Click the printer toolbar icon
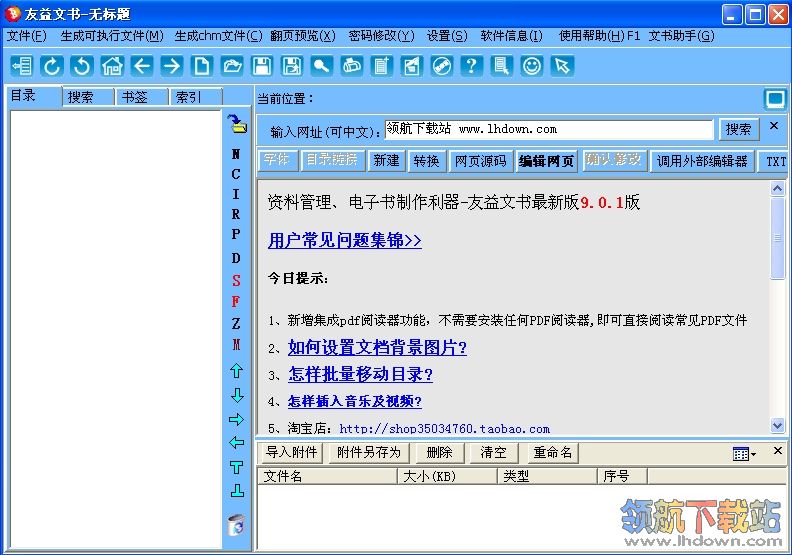The image size is (792, 555). click(x=352, y=66)
